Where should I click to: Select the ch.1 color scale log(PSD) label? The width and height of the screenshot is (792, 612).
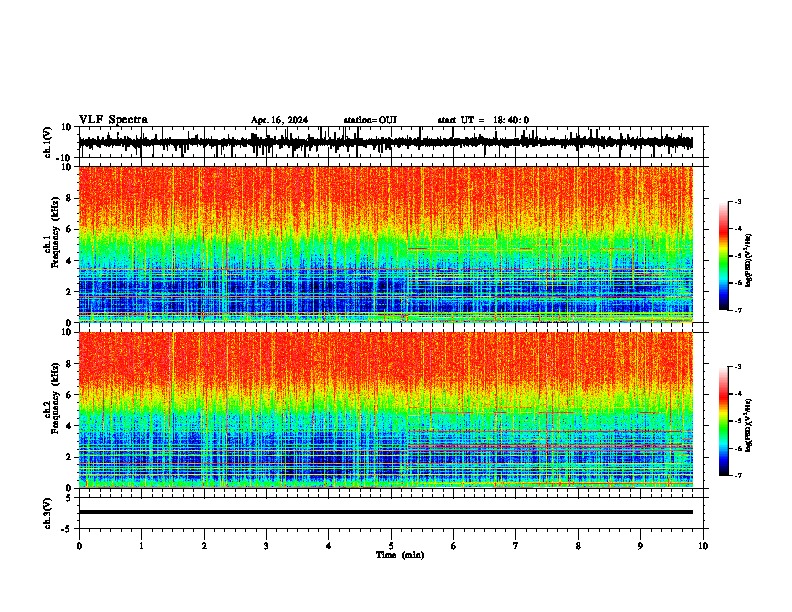click(x=749, y=260)
